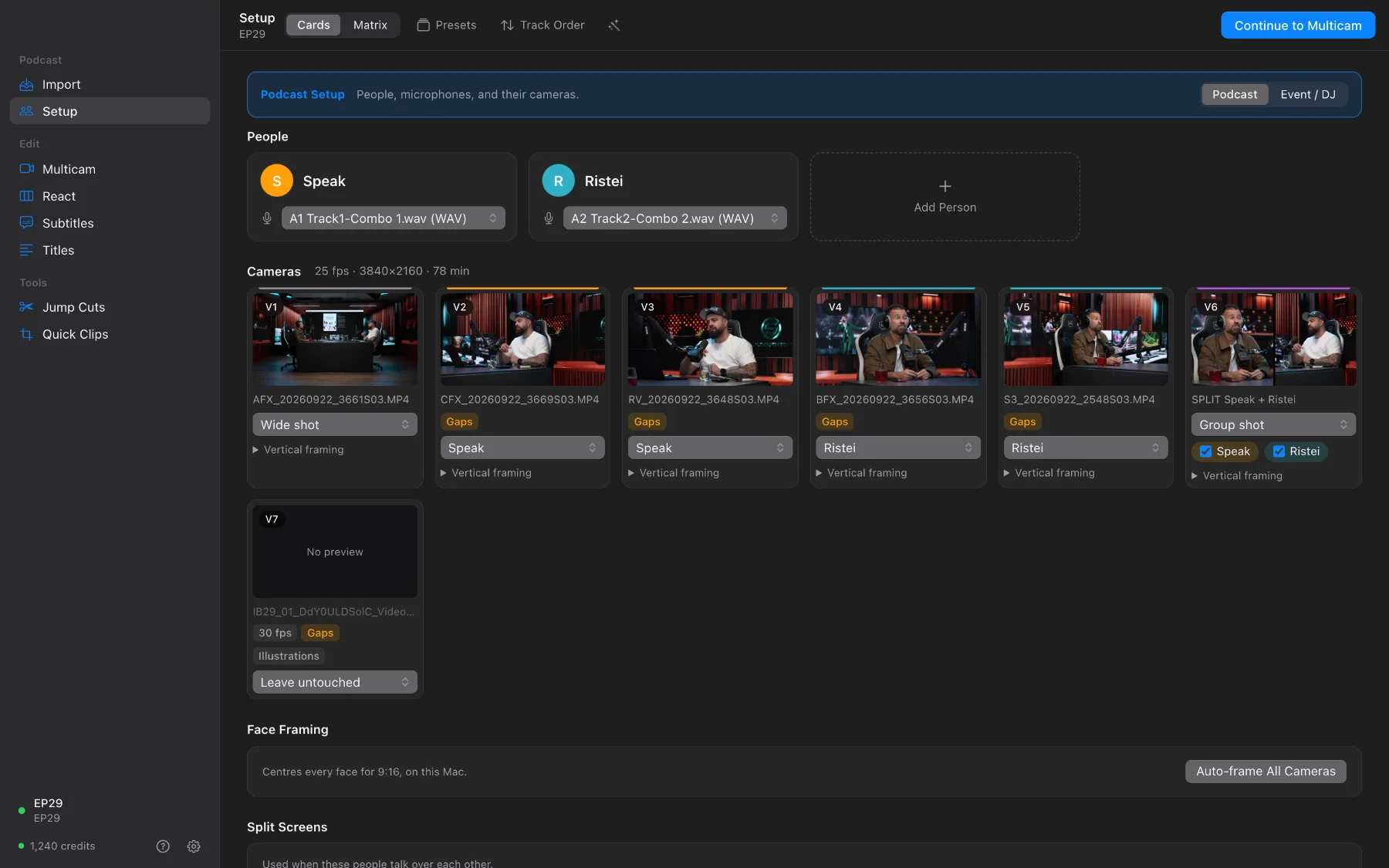Uncheck Ristei on the V6 split camera

(x=1279, y=451)
